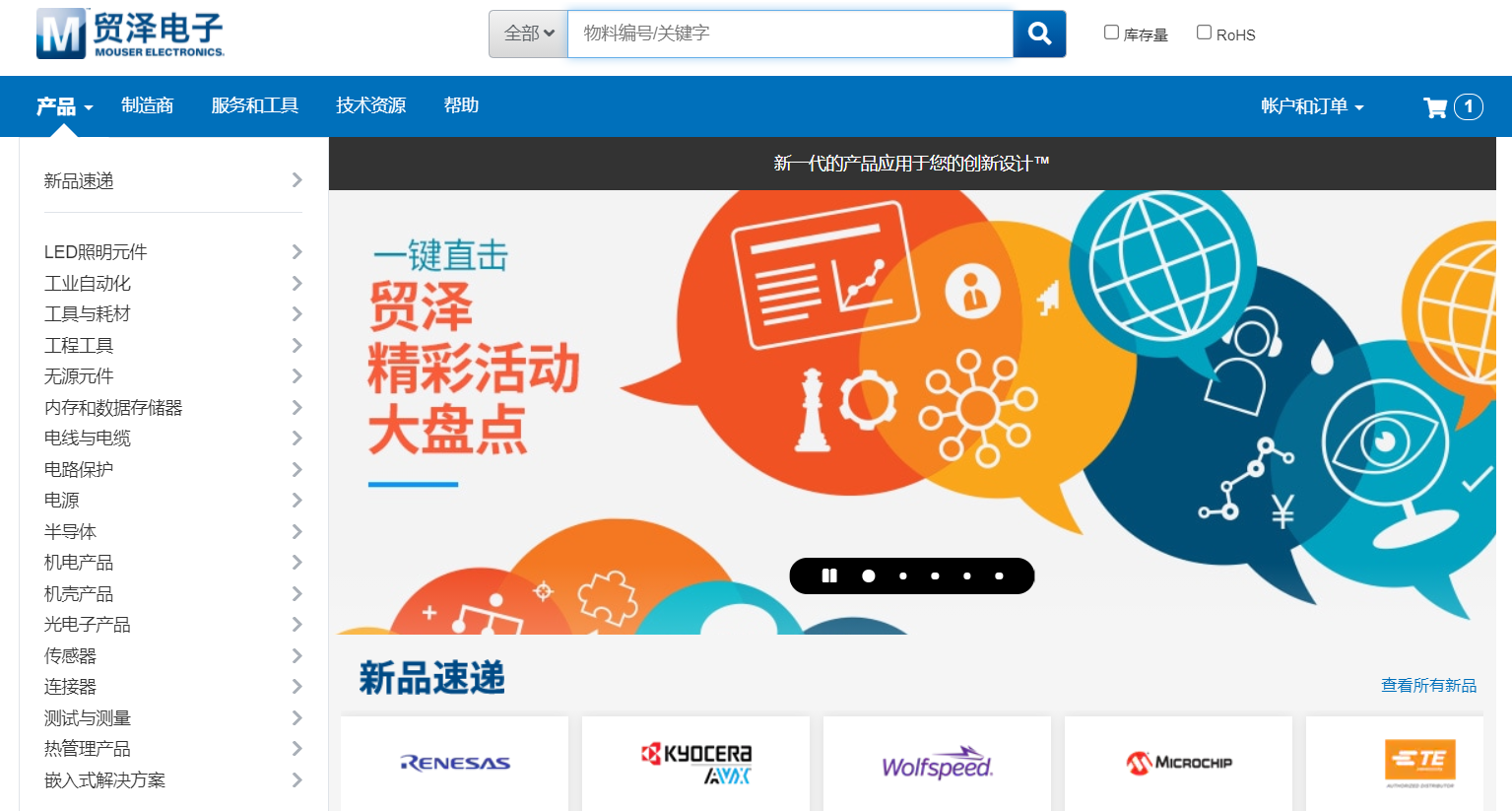Expand the 新品速递 sidebar chevron

coord(296,179)
